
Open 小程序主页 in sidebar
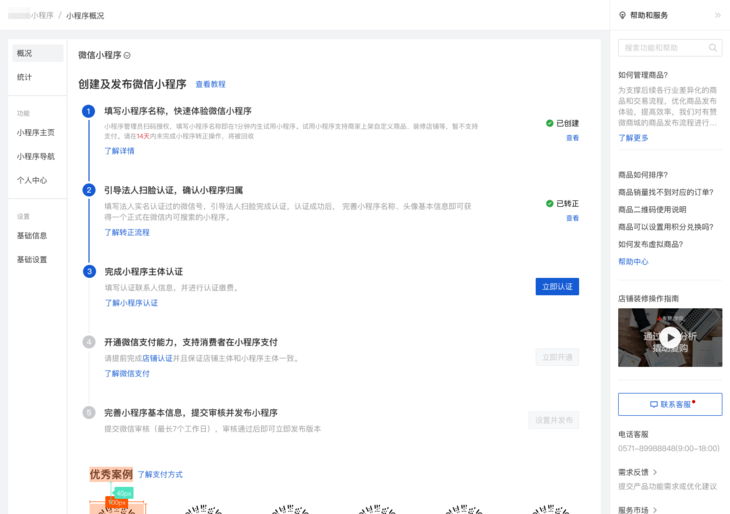pos(36,133)
